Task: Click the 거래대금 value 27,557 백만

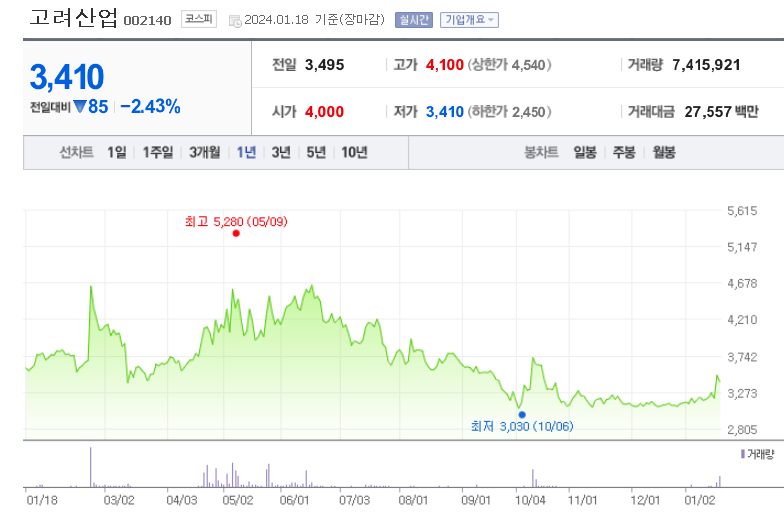Action: [x=722, y=112]
